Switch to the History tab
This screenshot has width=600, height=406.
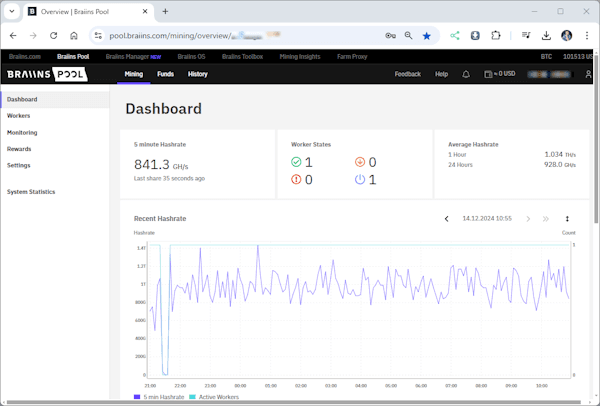point(198,74)
